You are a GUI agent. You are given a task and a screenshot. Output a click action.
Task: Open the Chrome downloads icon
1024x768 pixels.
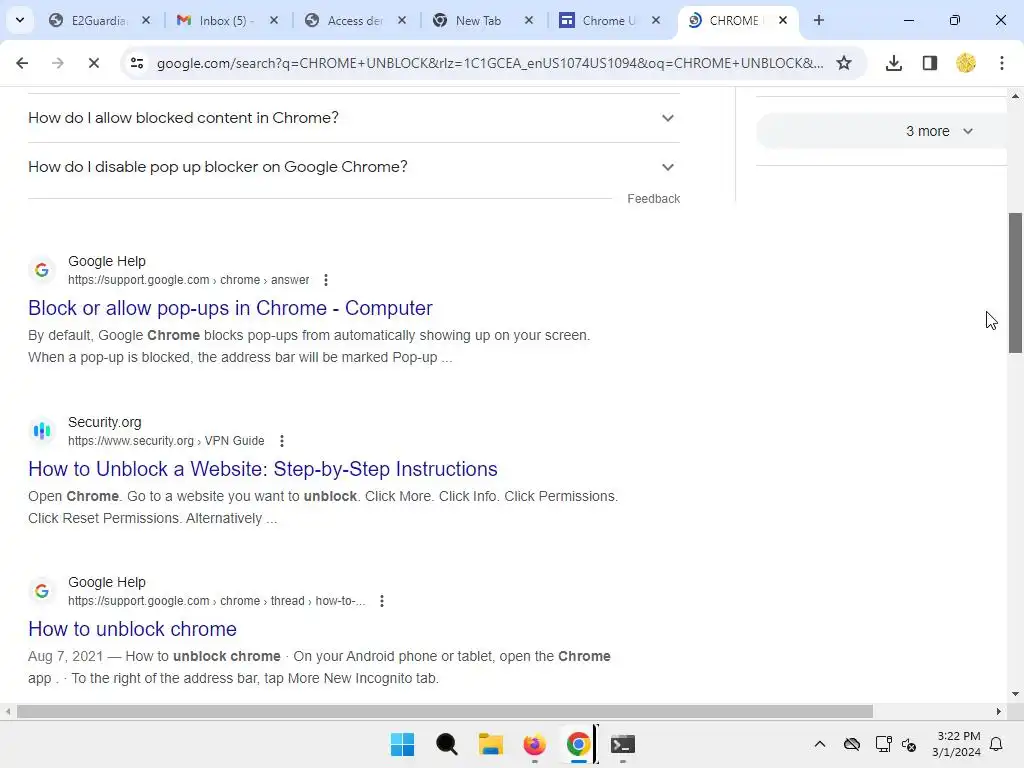[x=893, y=63]
